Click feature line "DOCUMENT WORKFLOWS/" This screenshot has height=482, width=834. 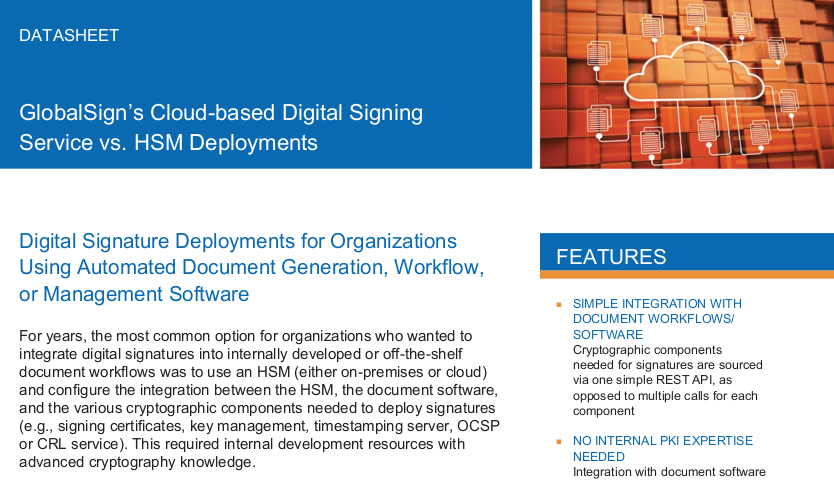coord(654,319)
